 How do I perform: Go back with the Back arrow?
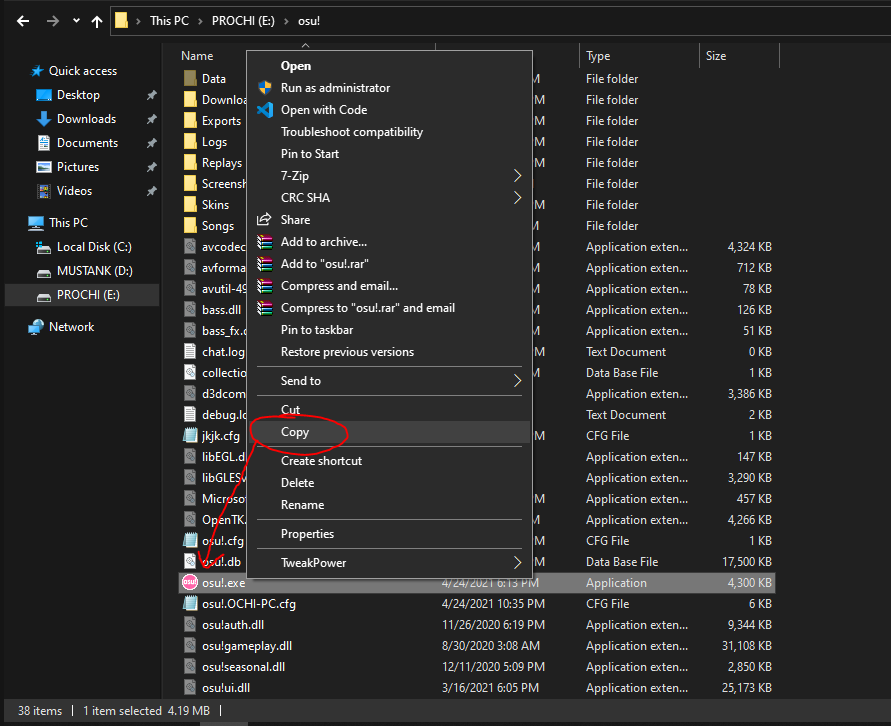(23, 21)
